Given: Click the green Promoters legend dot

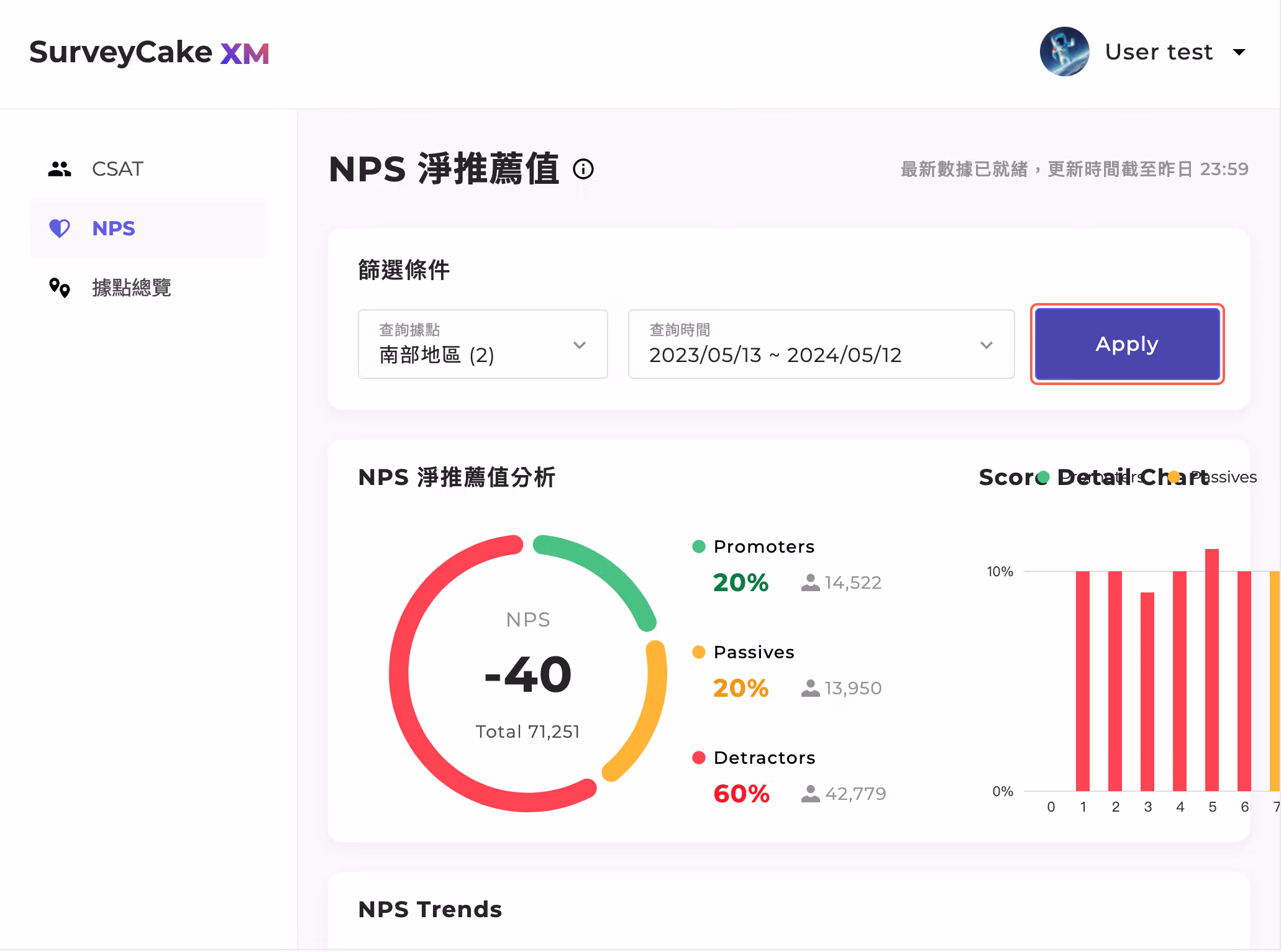Looking at the screenshot, I should click(699, 546).
